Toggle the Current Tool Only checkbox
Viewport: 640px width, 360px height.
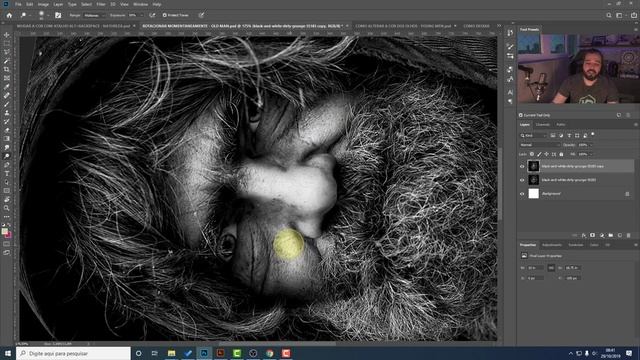[521, 116]
